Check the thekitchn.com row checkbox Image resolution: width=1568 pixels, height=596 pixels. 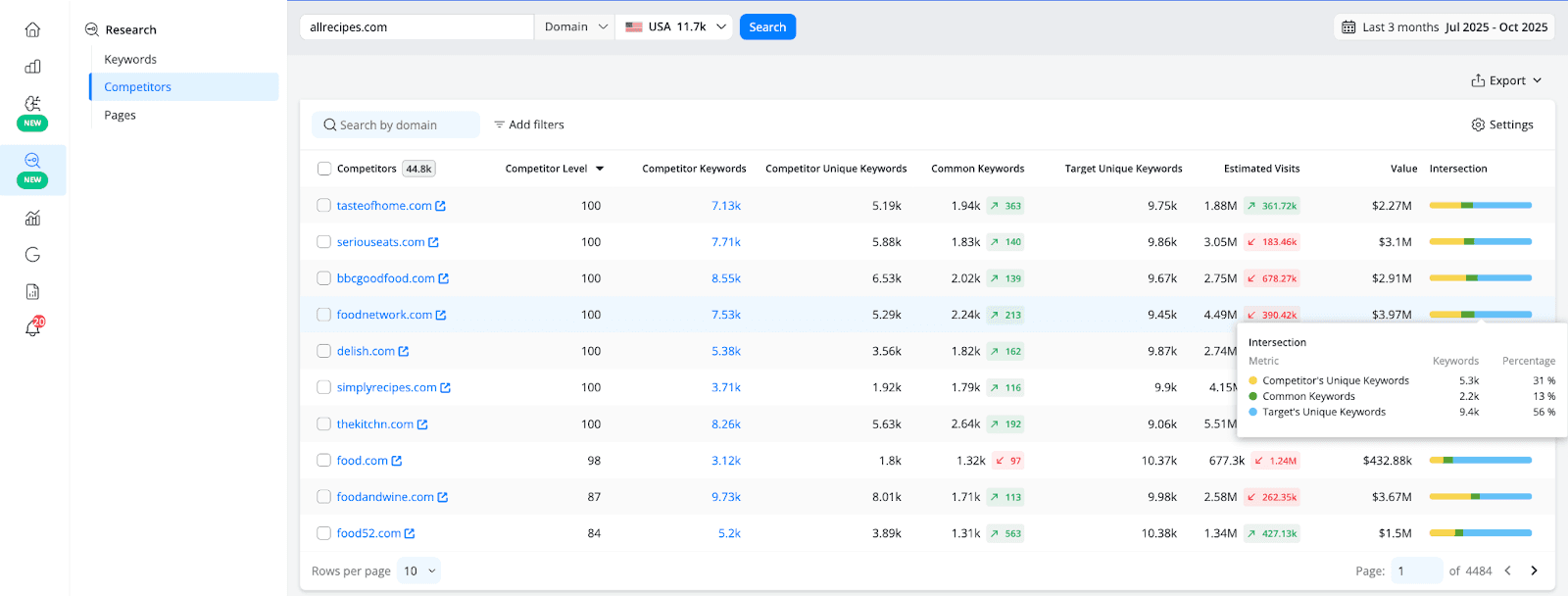(324, 424)
